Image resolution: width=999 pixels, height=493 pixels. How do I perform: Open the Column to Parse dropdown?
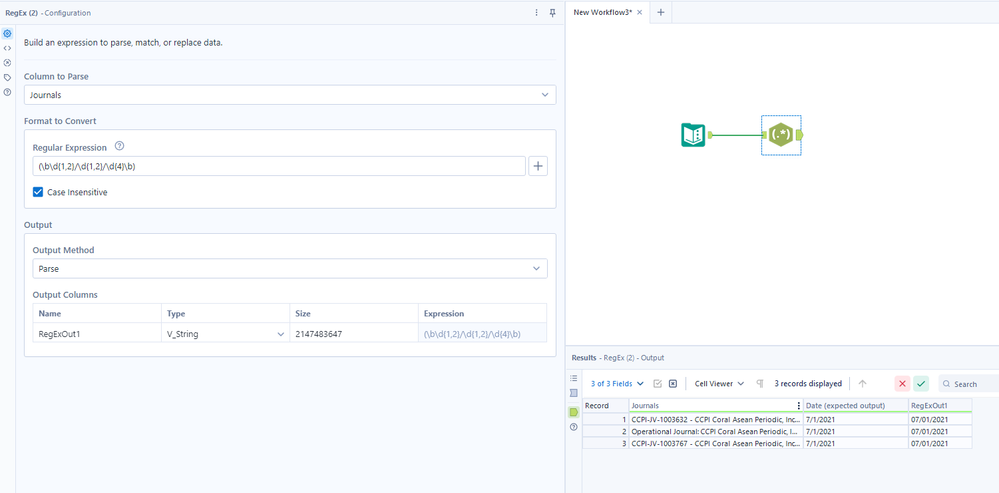(290, 95)
